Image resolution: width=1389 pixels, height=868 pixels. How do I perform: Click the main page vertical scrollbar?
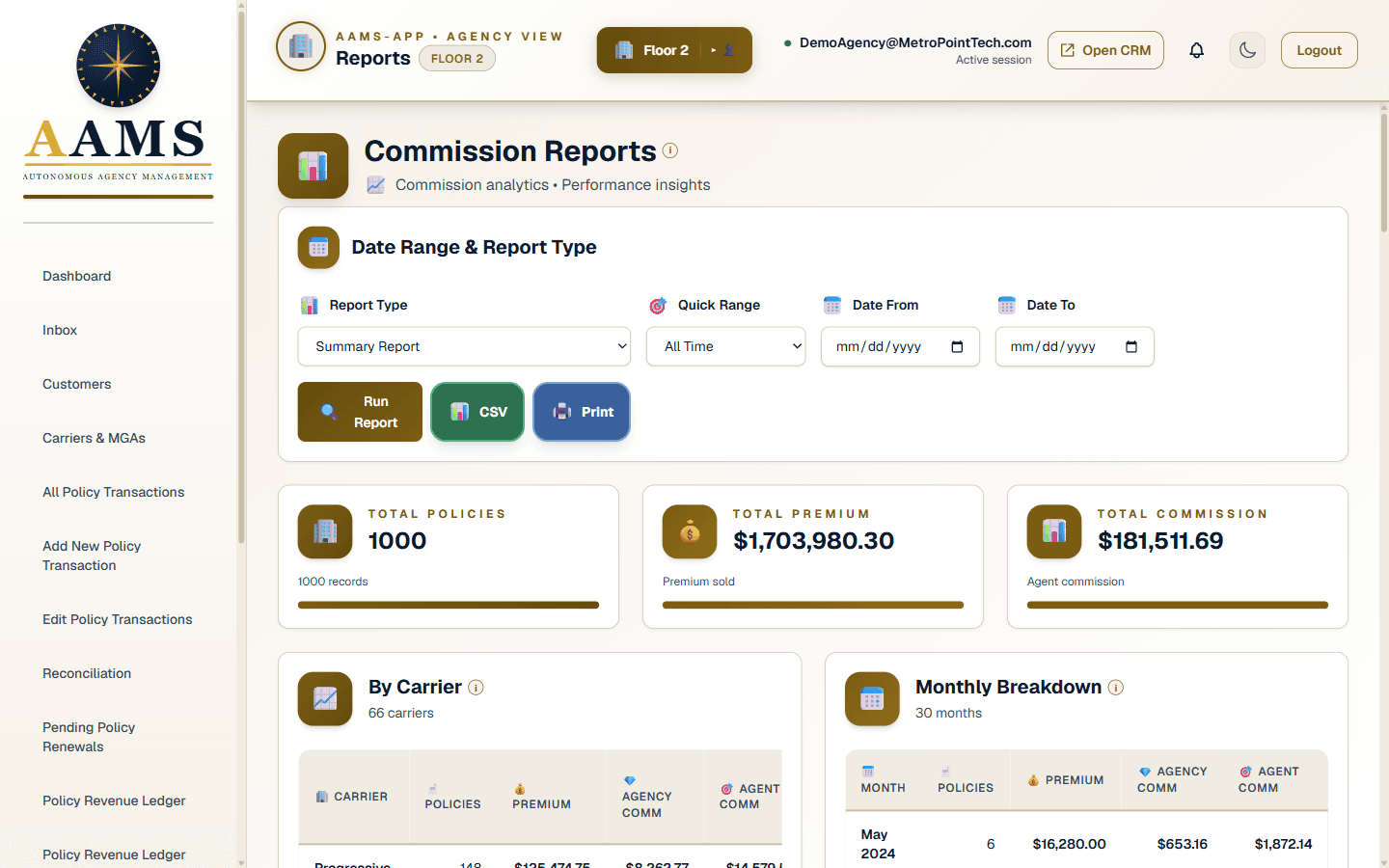(1384, 174)
